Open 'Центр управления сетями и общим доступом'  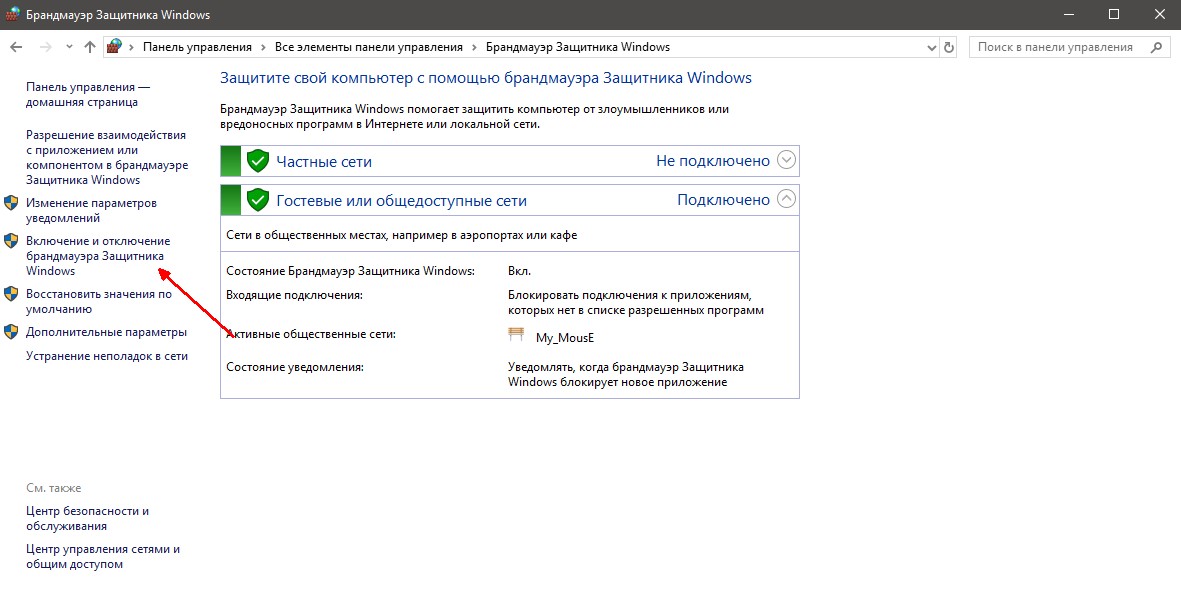point(103,556)
